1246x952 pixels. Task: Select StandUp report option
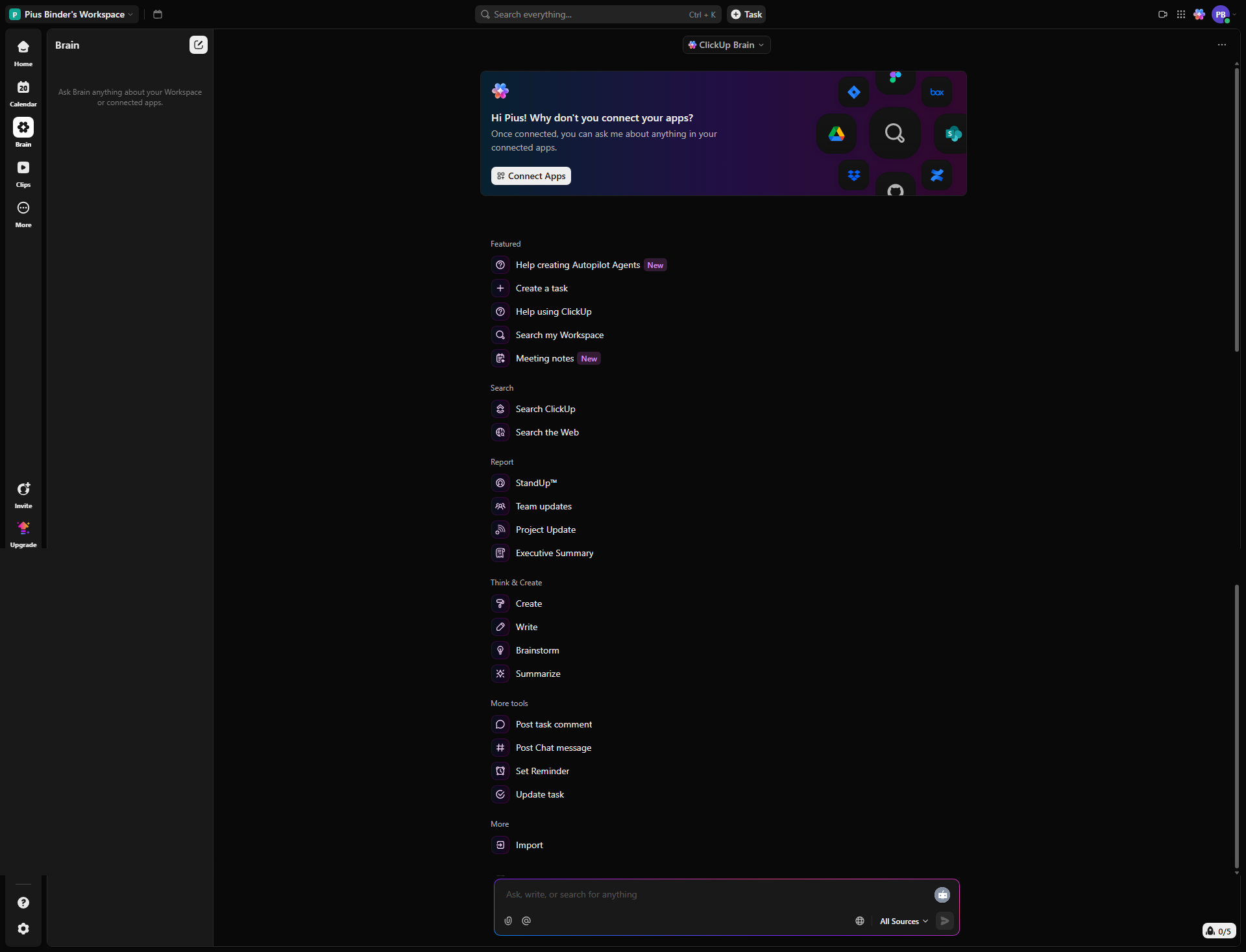coord(524,483)
